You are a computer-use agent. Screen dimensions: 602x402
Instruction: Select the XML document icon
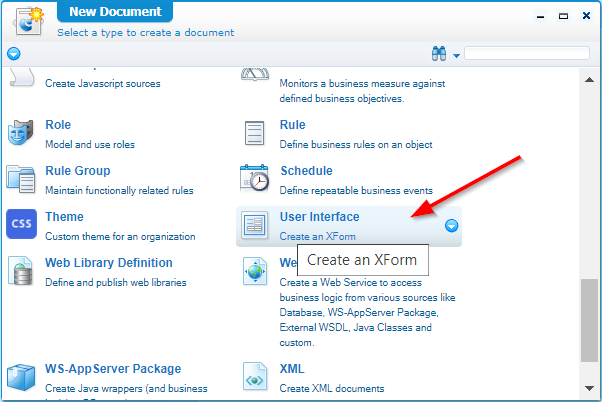(x=256, y=377)
